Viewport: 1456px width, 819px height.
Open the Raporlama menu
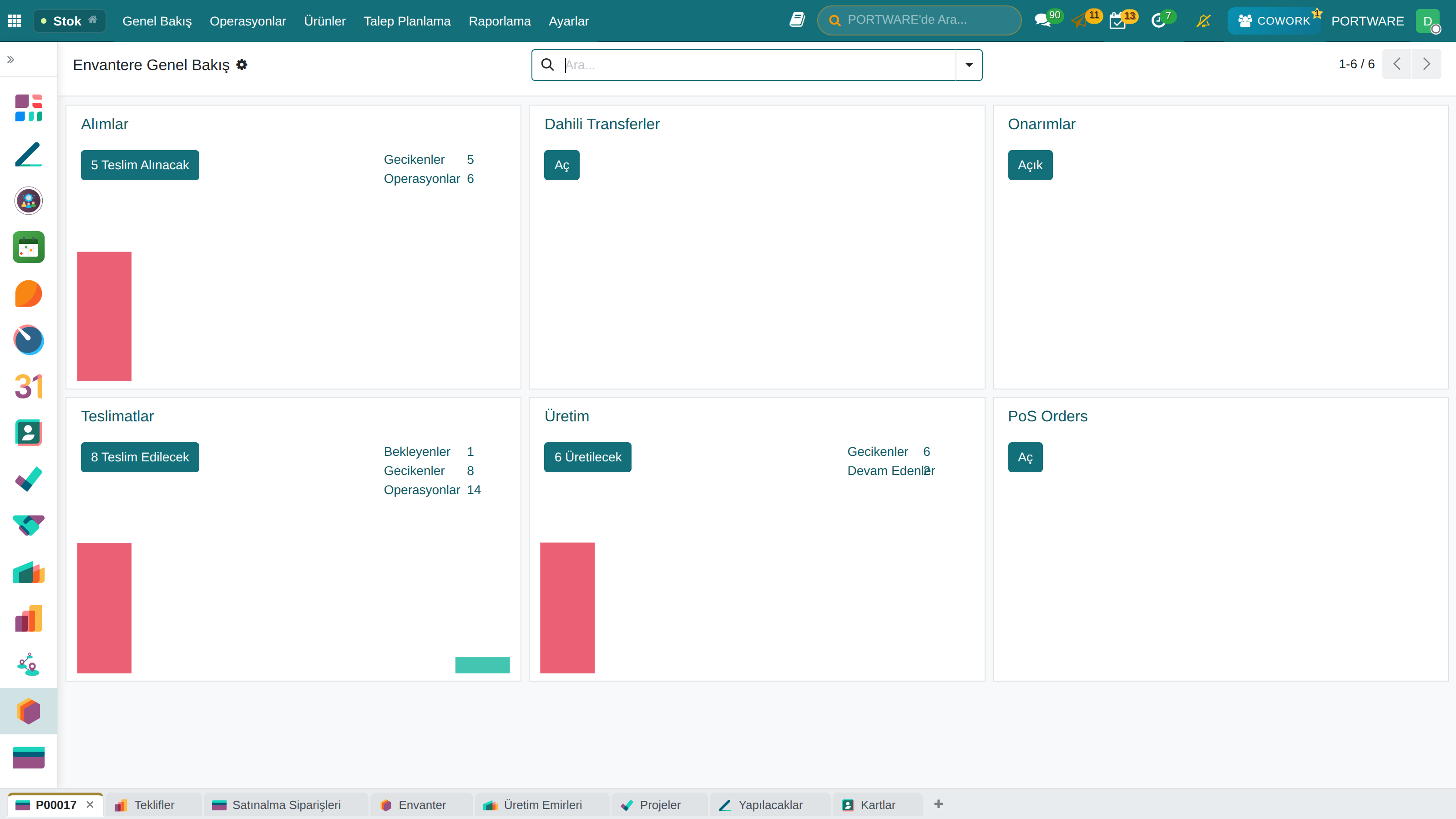pyautogui.click(x=500, y=21)
